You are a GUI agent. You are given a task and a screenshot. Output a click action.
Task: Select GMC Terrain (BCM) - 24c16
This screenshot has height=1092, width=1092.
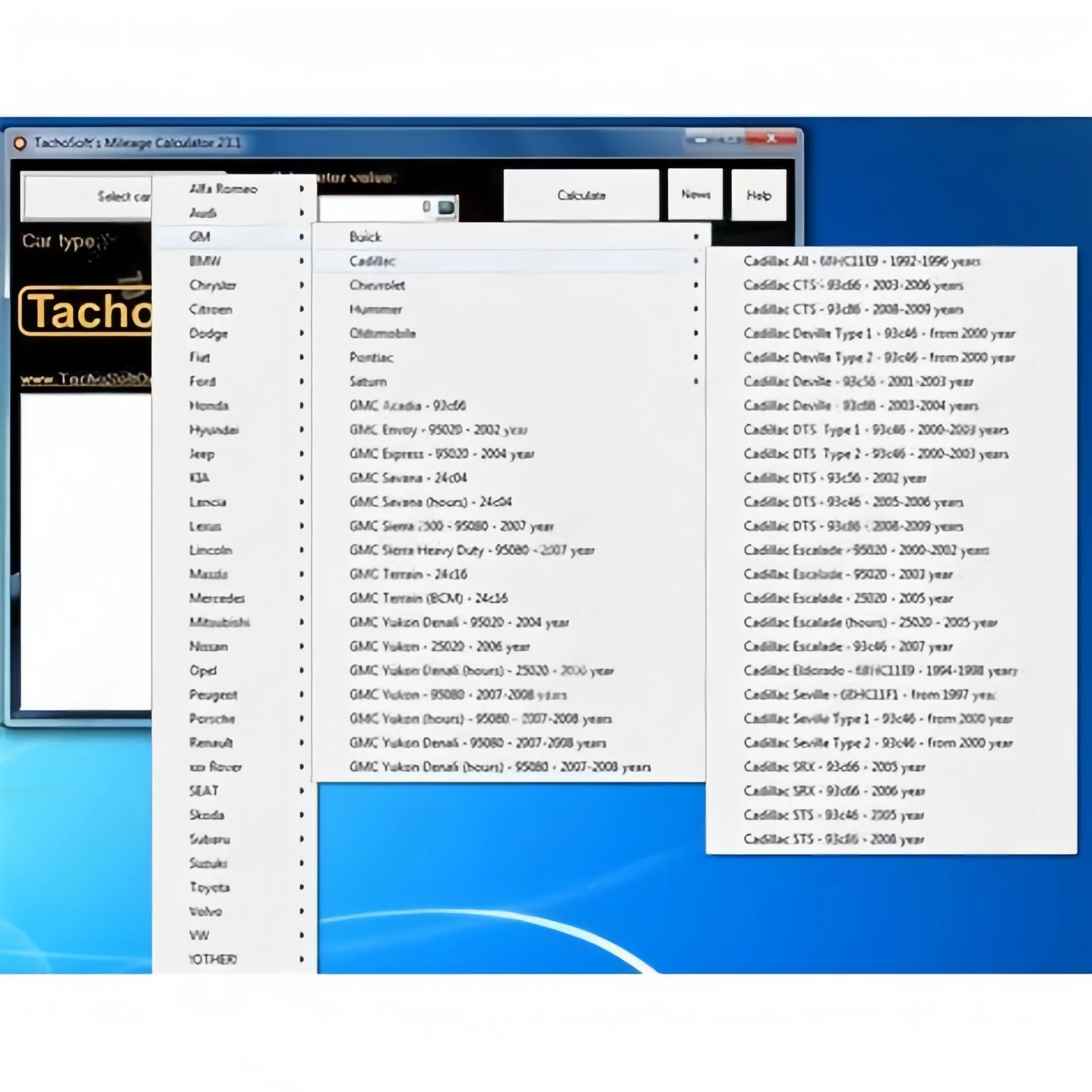[509, 598]
